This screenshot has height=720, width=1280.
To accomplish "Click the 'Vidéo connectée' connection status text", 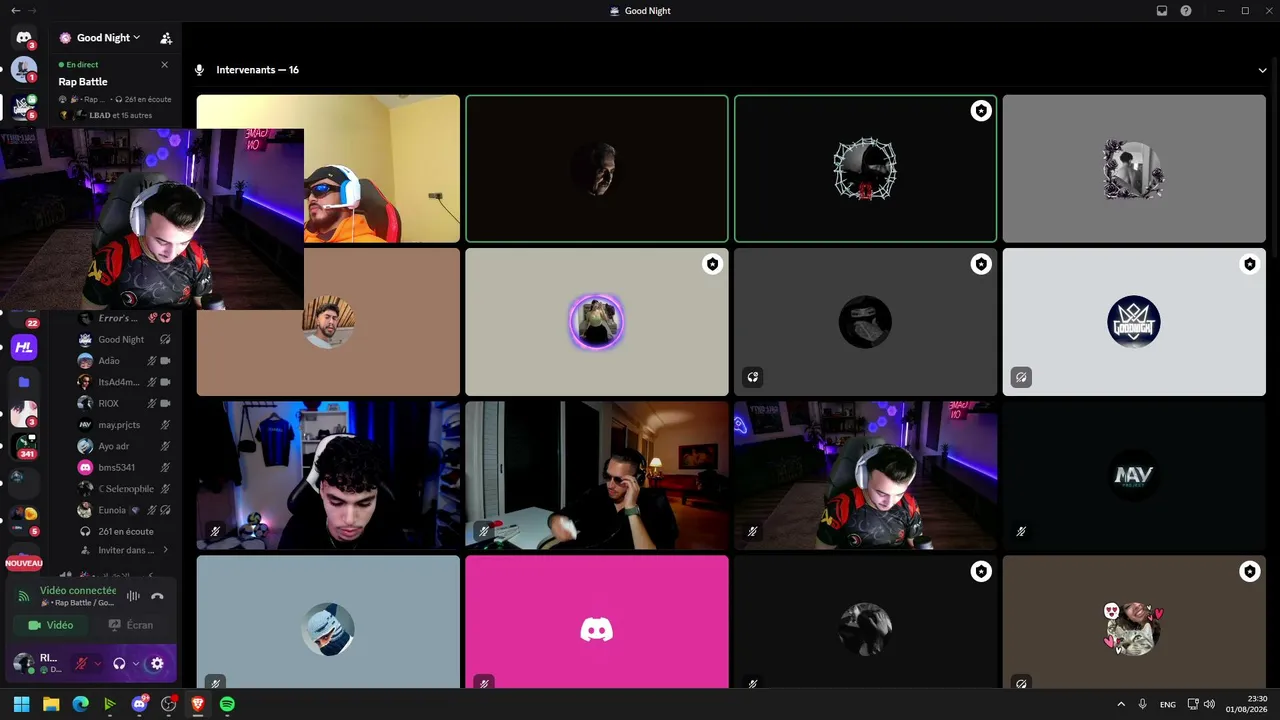I will point(77,591).
